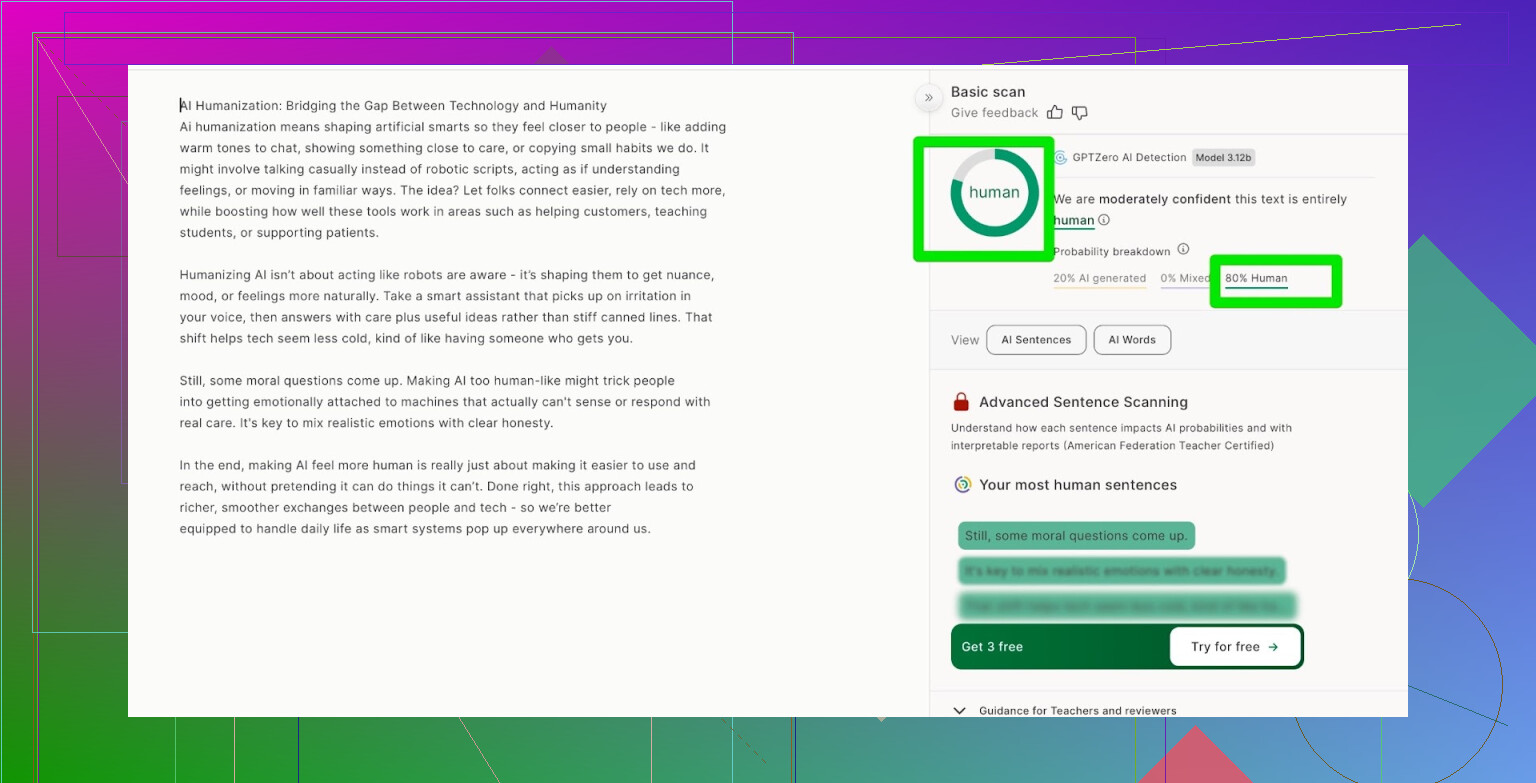Click the red lock icon for Advanced Scanning
Viewport: 1536px width, 783px height.
(x=961, y=402)
